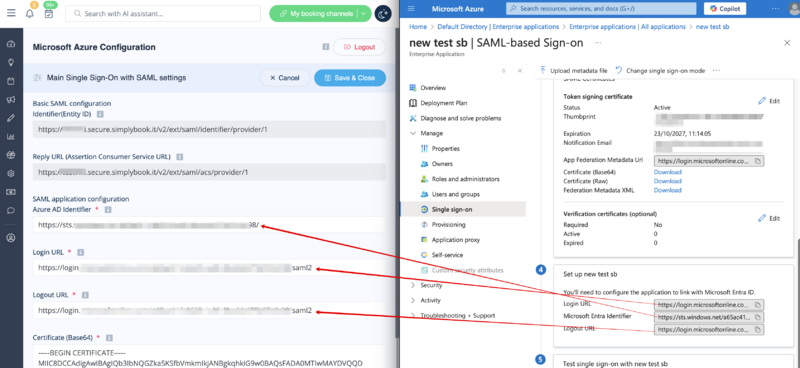Open Azure account avatar
Viewport: 800px width, 368px height.
click(x=795, y=9)
